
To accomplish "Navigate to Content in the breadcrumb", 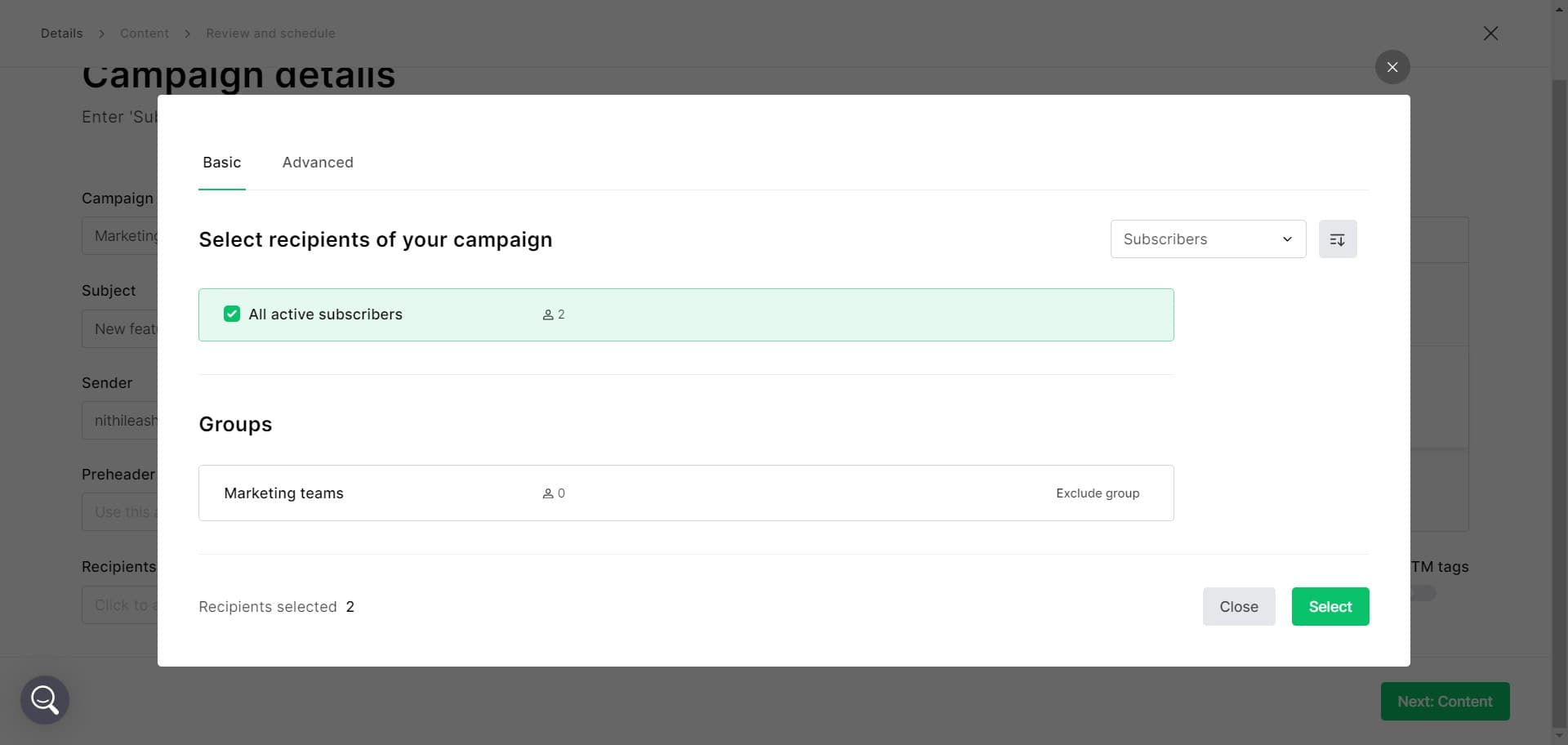I will (145, 33).
